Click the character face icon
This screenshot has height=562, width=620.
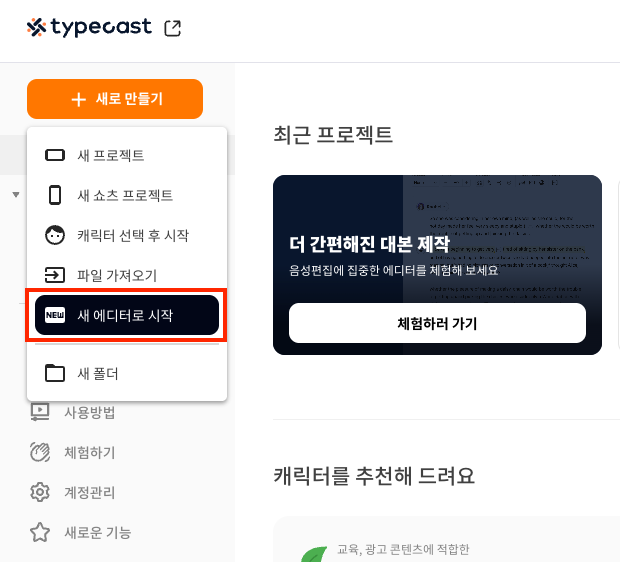pos(55,235)
